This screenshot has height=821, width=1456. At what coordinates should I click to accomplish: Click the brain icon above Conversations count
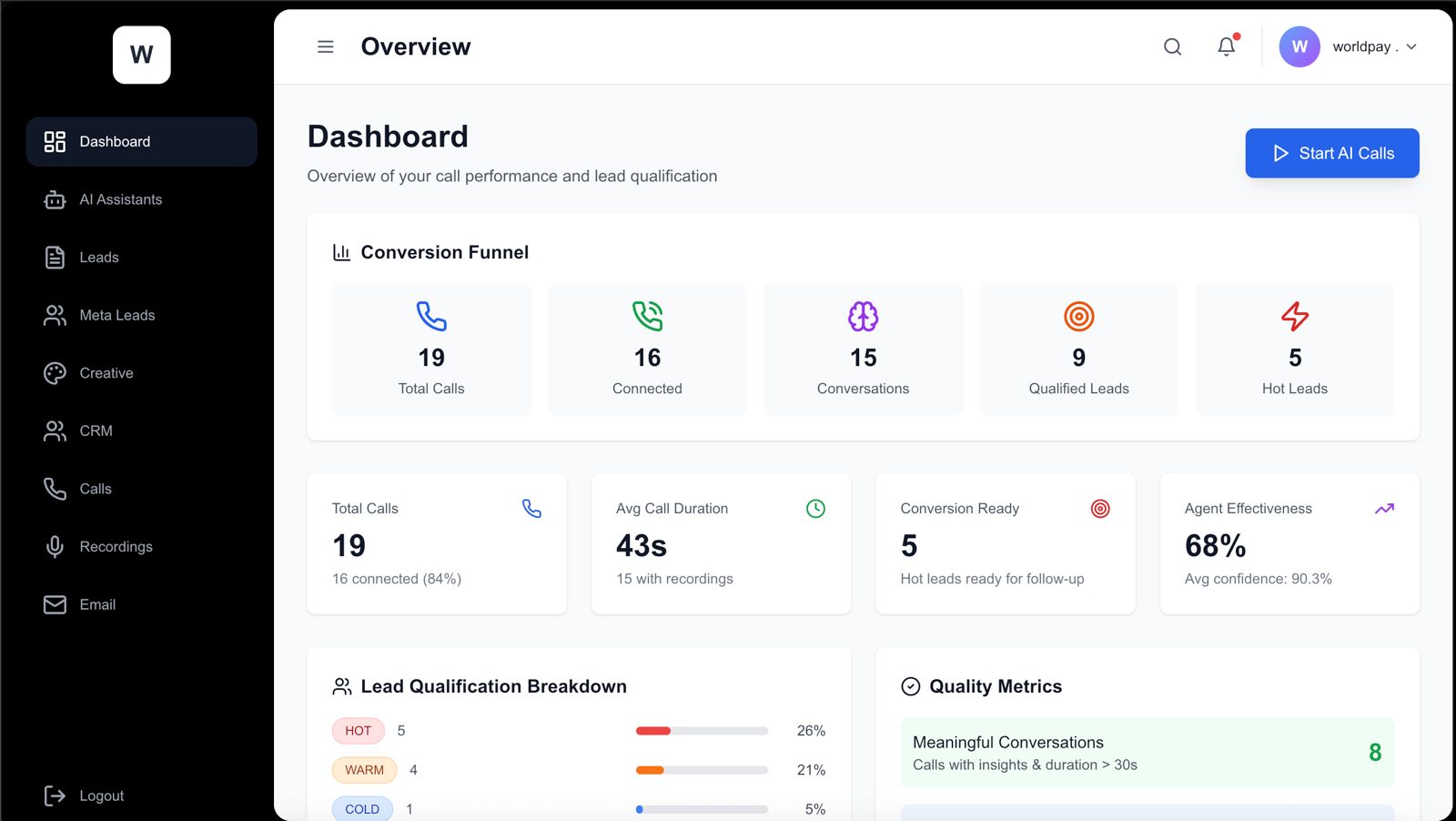(862, 318)
